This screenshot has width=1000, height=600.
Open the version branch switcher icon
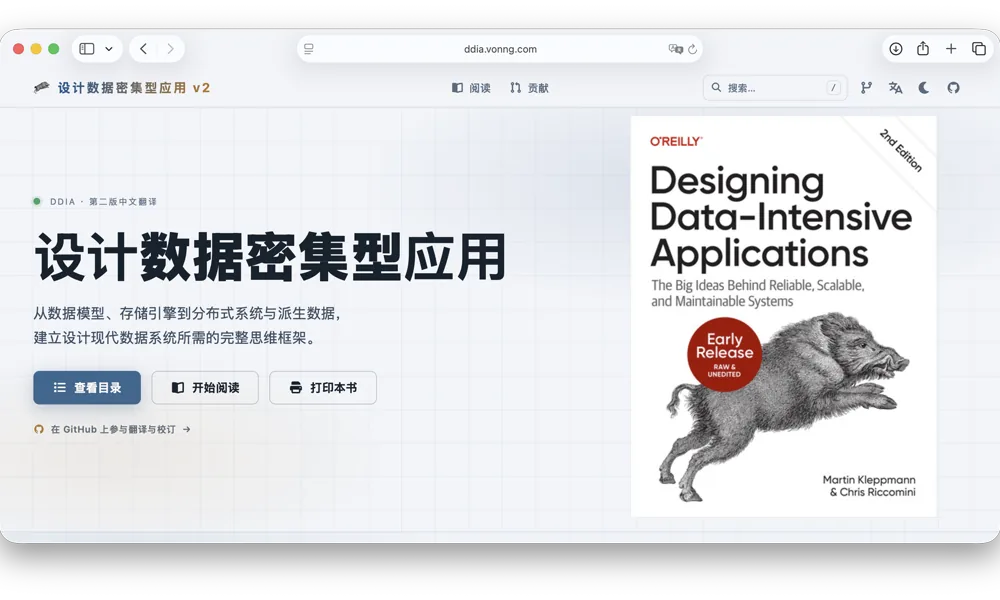(x=866, y=88)
